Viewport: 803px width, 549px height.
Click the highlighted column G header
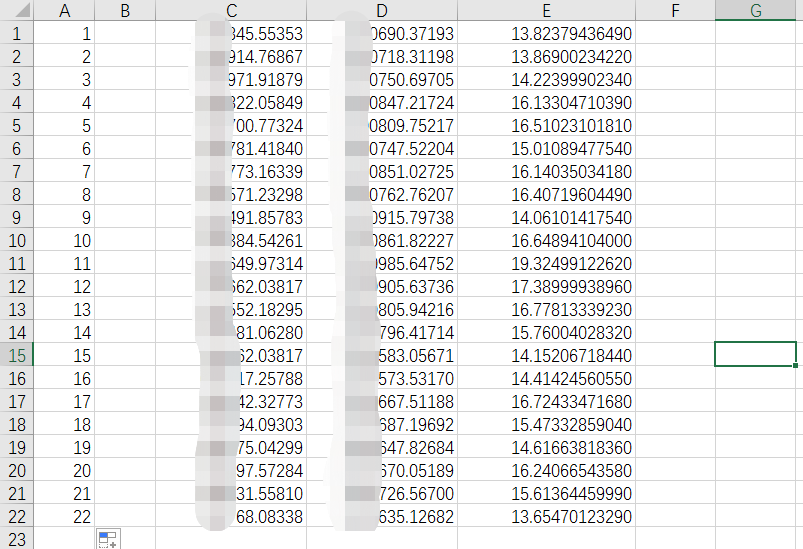756,11
